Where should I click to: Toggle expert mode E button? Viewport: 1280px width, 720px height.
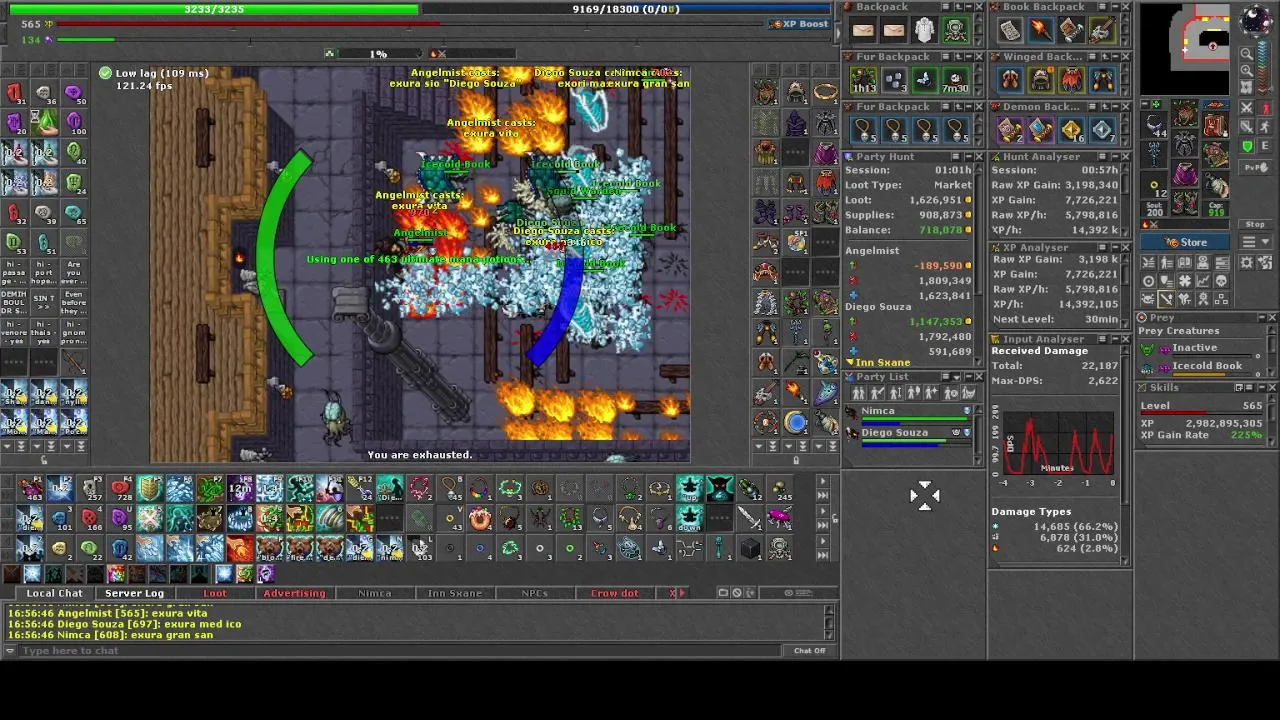point(1265,146)
